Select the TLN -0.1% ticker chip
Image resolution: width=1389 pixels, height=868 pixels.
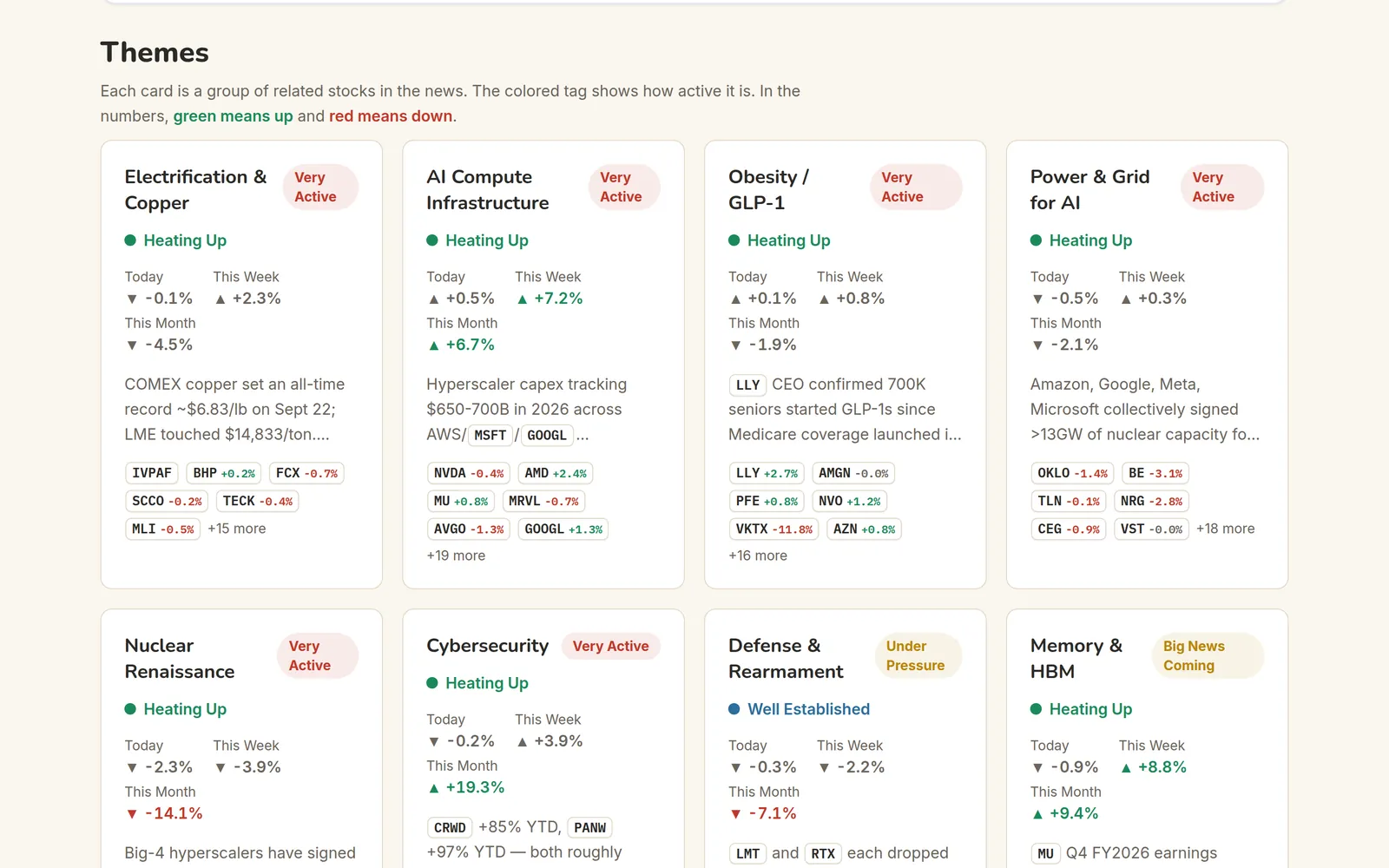(1069, 501)
